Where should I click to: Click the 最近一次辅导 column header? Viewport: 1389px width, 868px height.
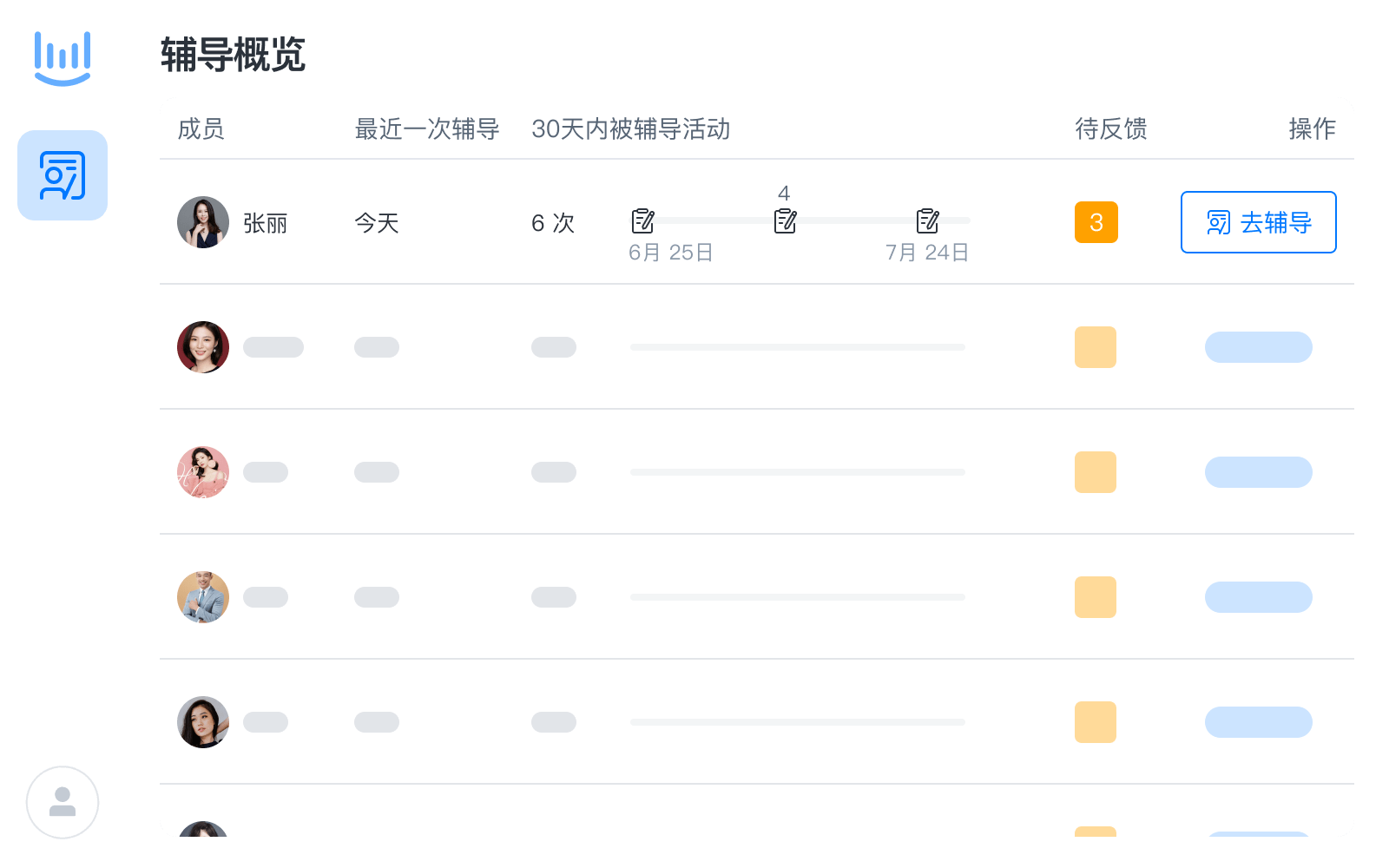tap(427, 129)
